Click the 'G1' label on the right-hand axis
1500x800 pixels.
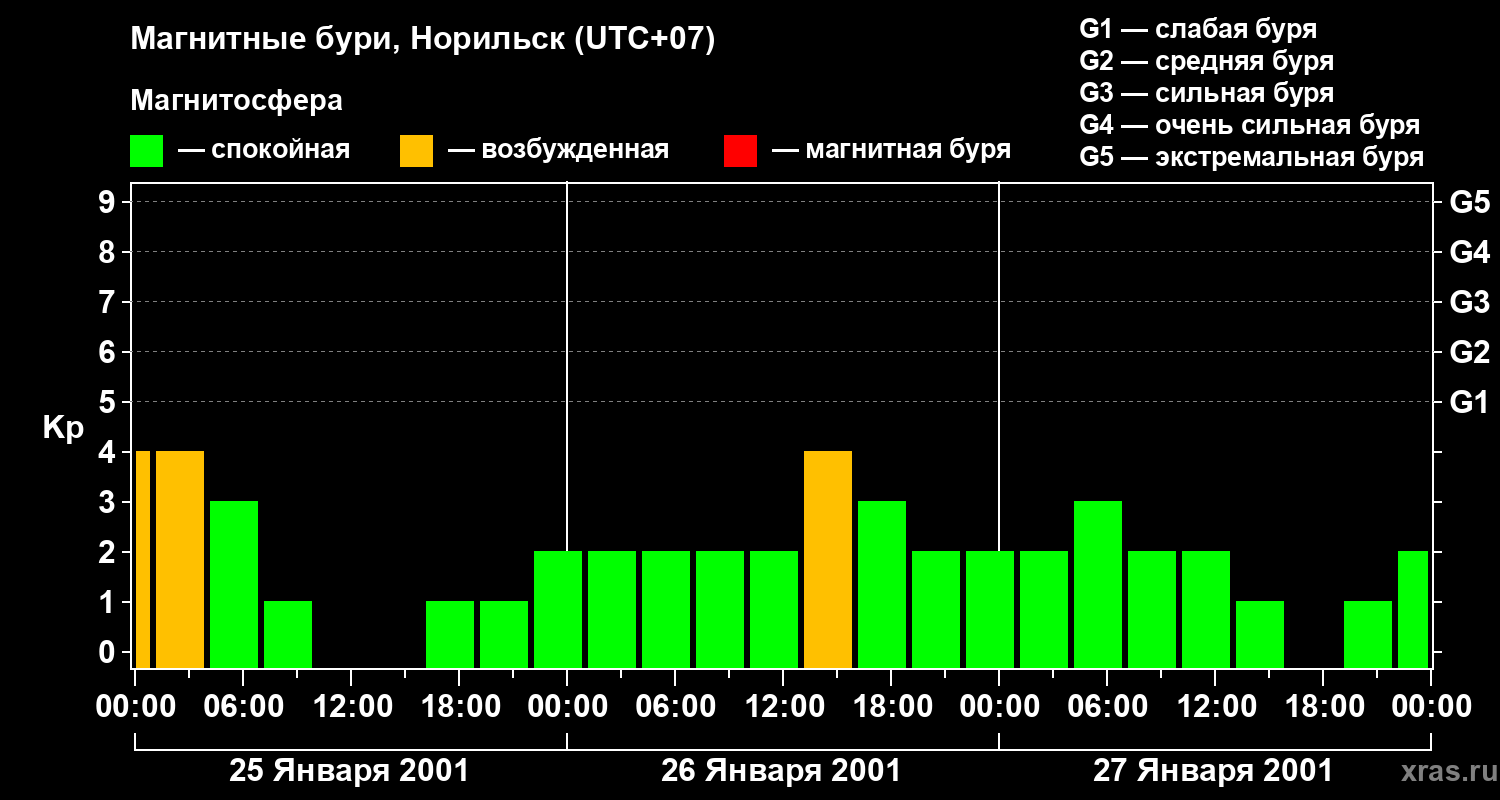click(1469, 402)
